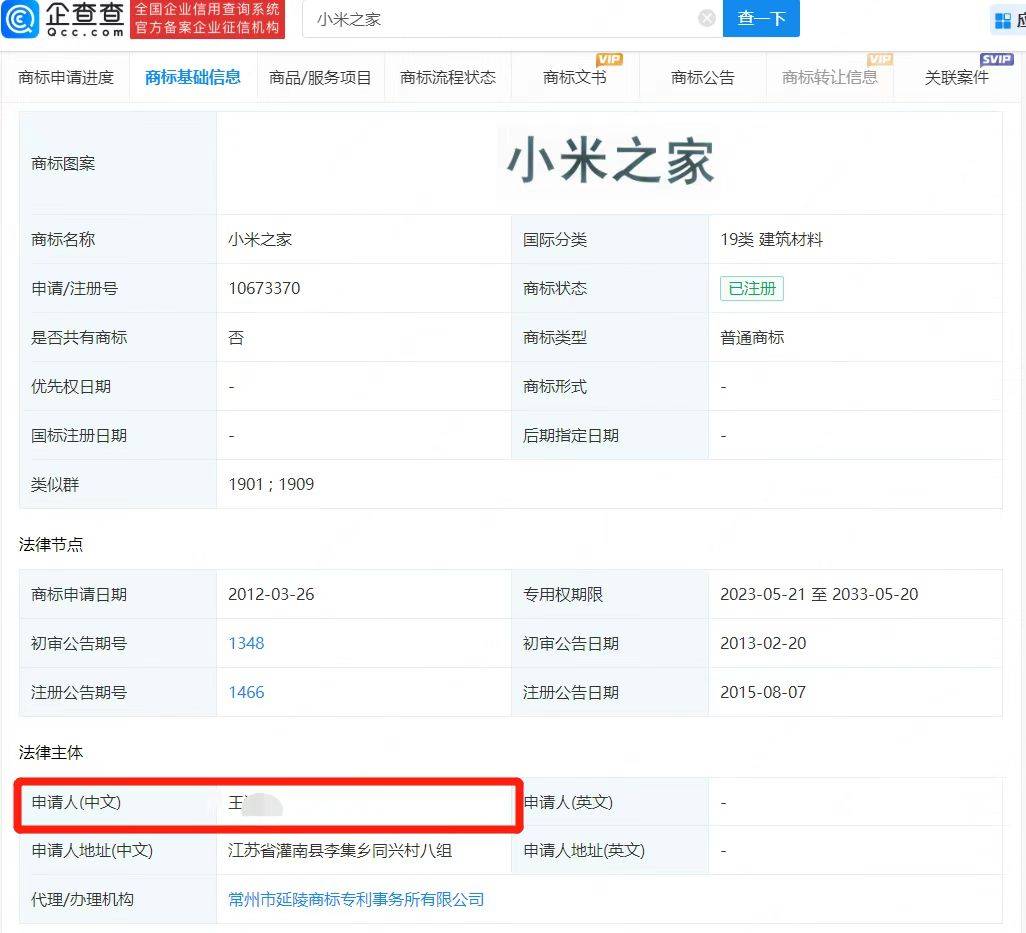Clear the search box with the X icon
The image size is (1026, 933).
click(707, 18)
